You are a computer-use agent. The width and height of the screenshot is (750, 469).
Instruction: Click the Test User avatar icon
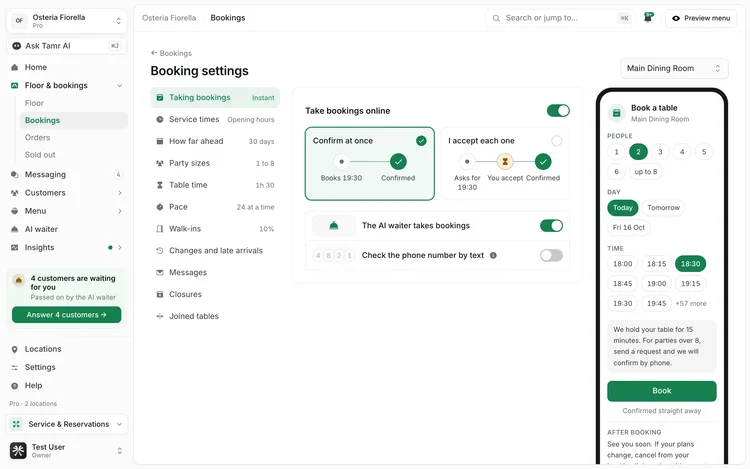coord(18,450)
